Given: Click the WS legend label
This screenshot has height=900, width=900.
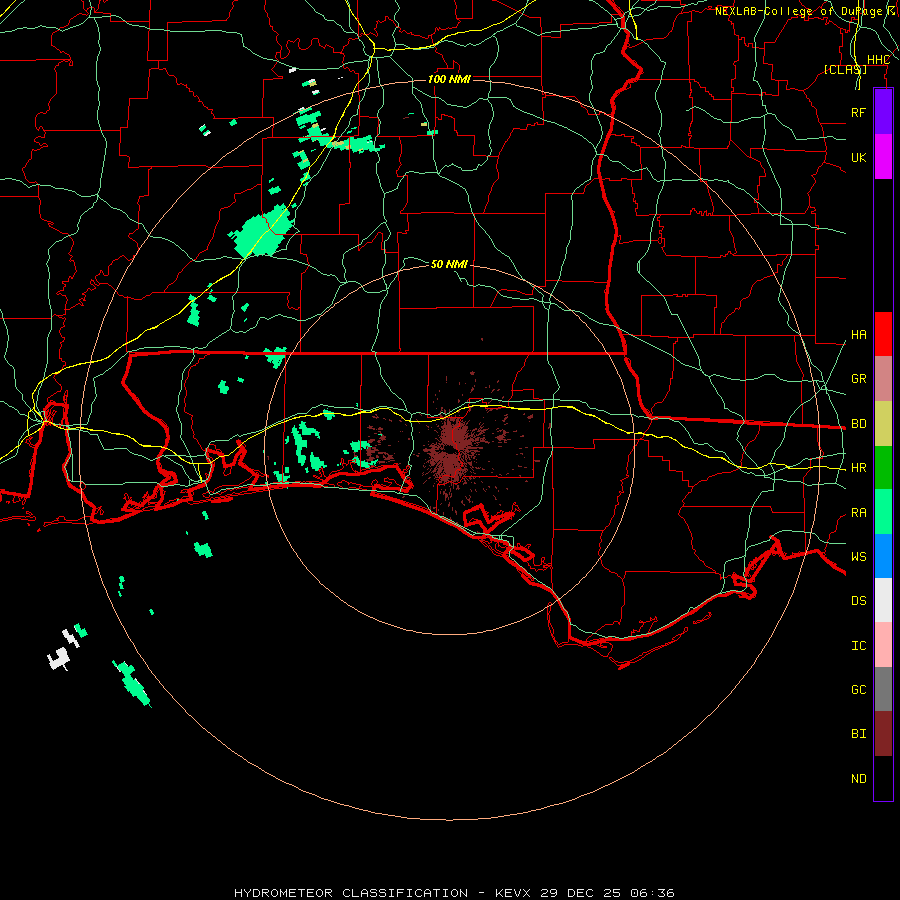Looking at the screenshot, I should pos(858,557).
